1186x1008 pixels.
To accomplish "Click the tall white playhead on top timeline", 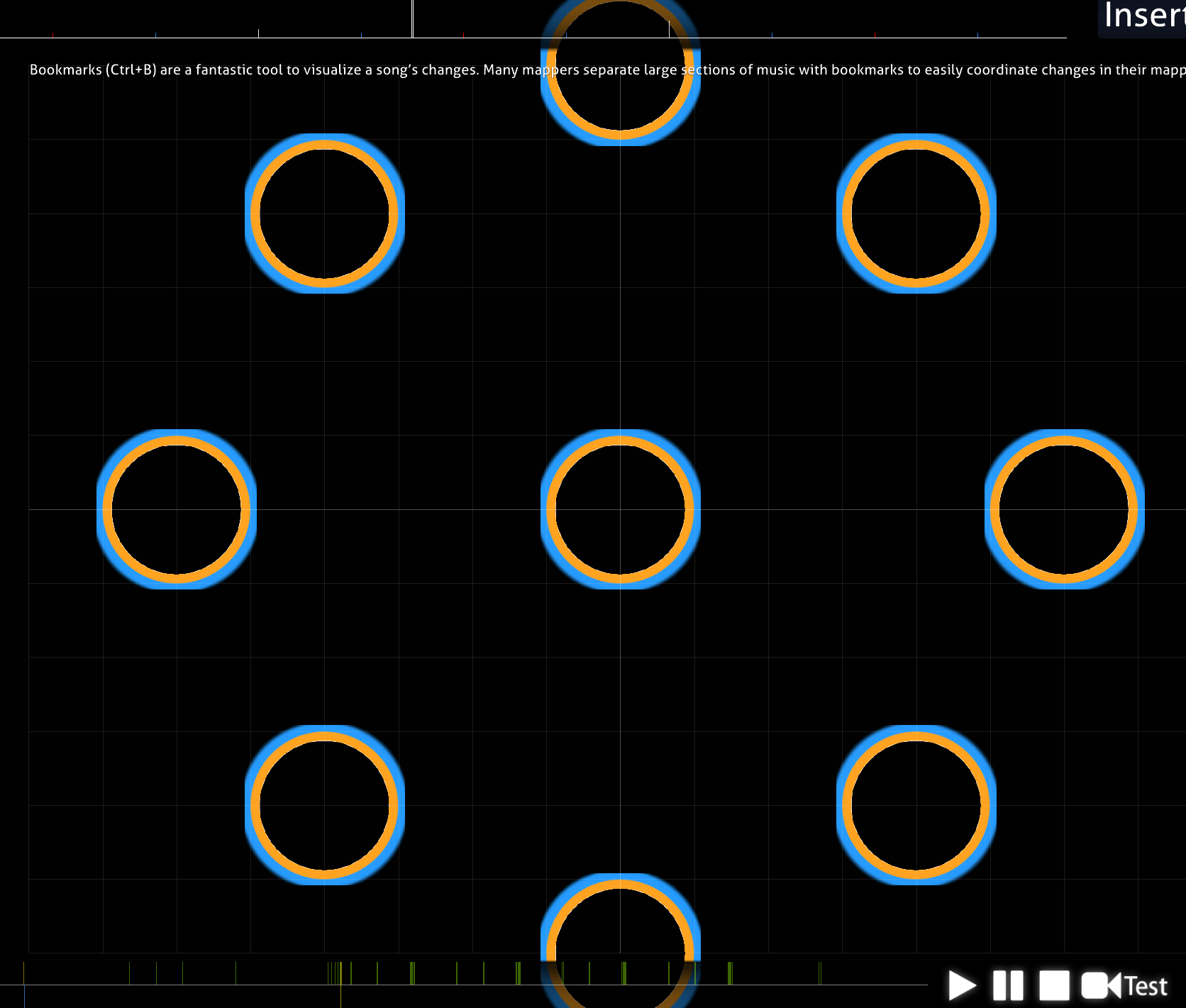I will click(x=413, y=18).
